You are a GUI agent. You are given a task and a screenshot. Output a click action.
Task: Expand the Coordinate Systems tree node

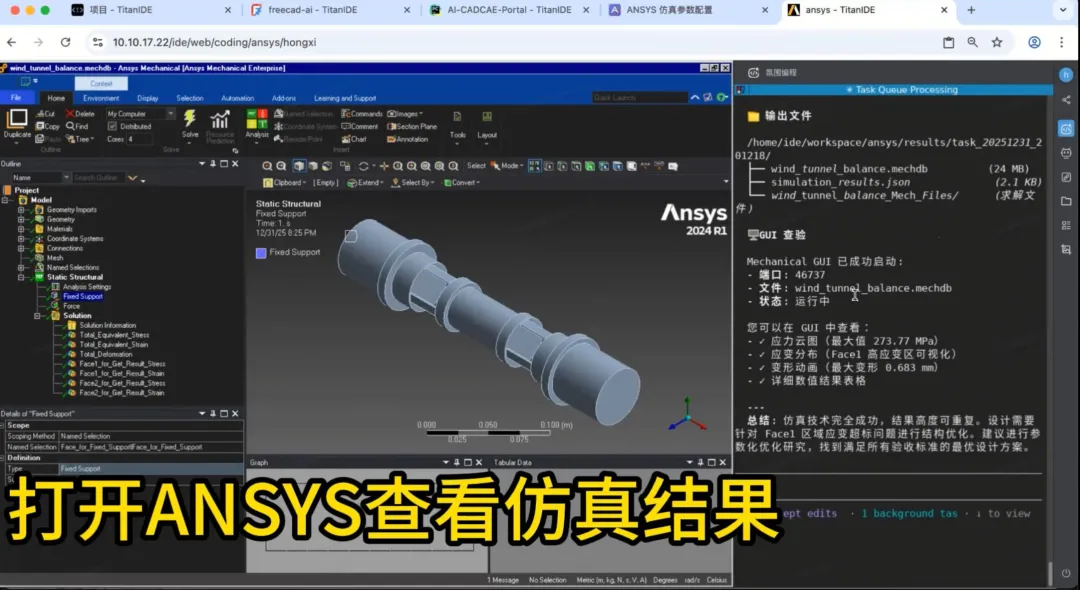pos(21,238)
